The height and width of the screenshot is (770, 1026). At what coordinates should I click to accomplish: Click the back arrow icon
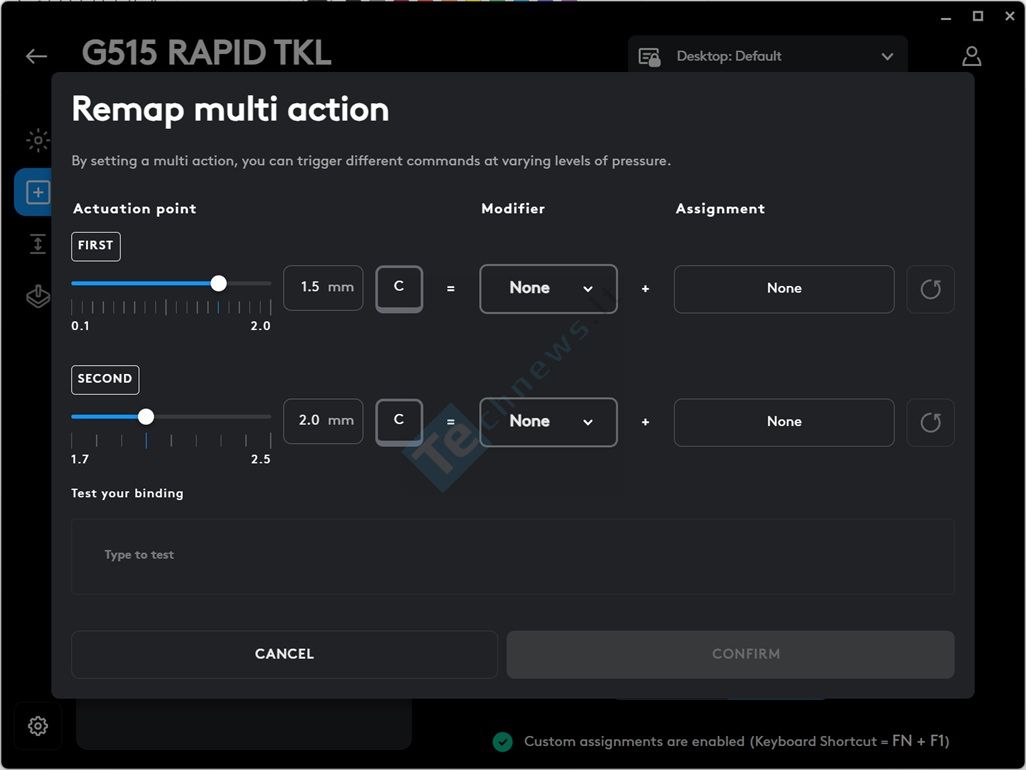click(x=37, y=57)
